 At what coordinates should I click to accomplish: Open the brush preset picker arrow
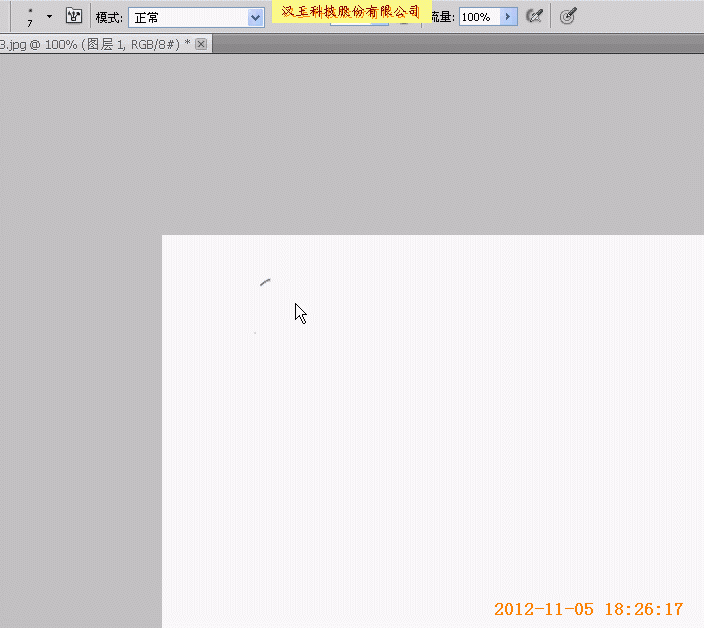tap(49, 17)
